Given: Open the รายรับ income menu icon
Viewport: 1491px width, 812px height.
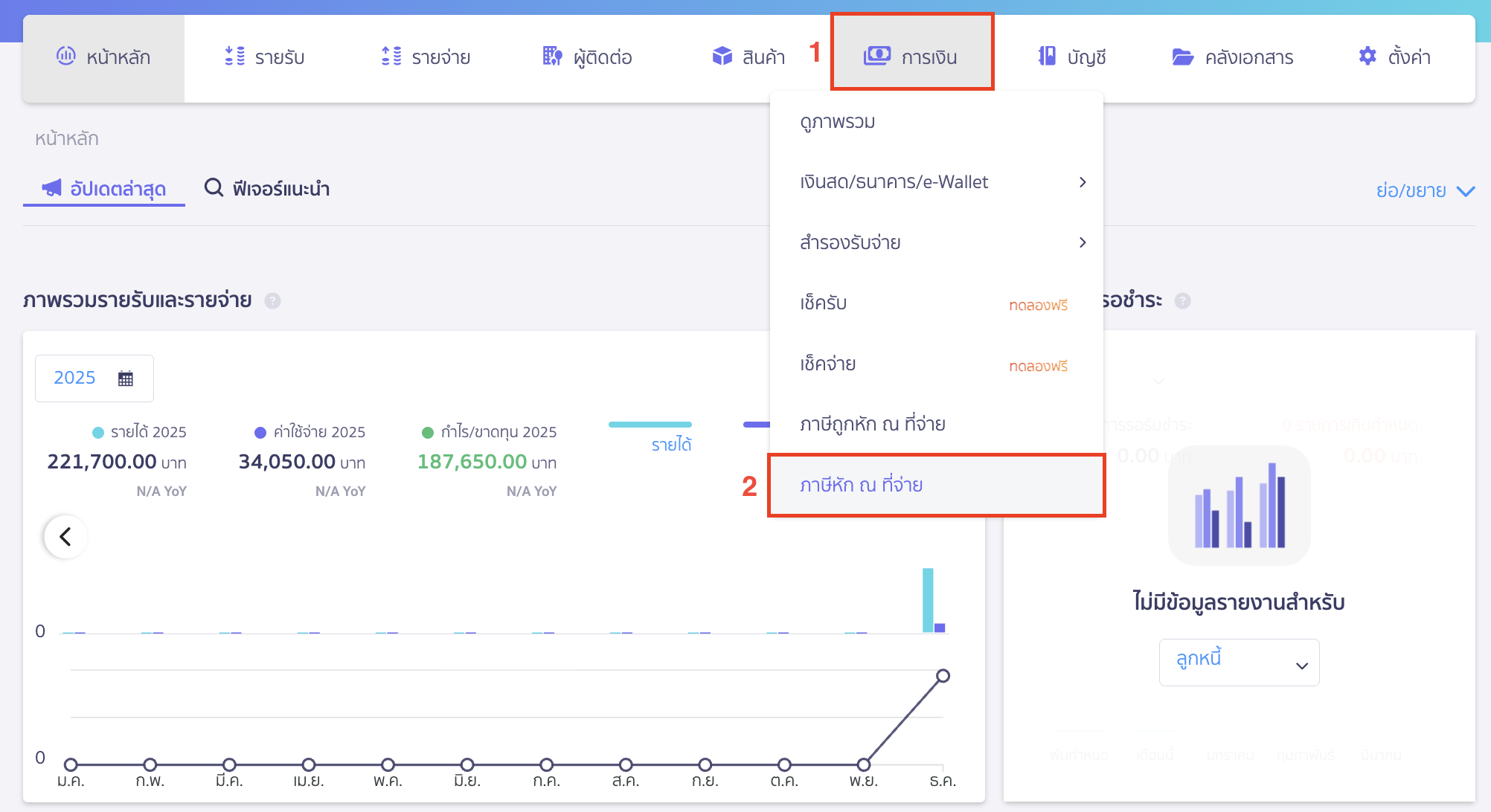Looking at the screenshot, I should coord(234,56).
